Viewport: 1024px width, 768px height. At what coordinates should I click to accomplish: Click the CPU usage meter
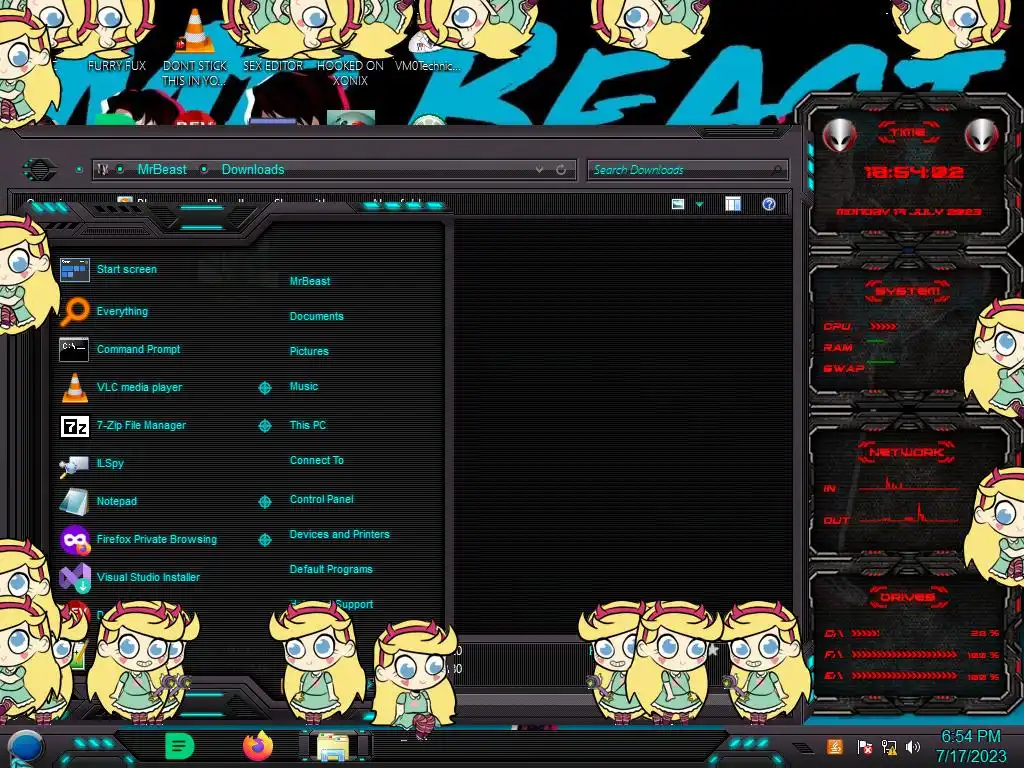coord(883,326)
